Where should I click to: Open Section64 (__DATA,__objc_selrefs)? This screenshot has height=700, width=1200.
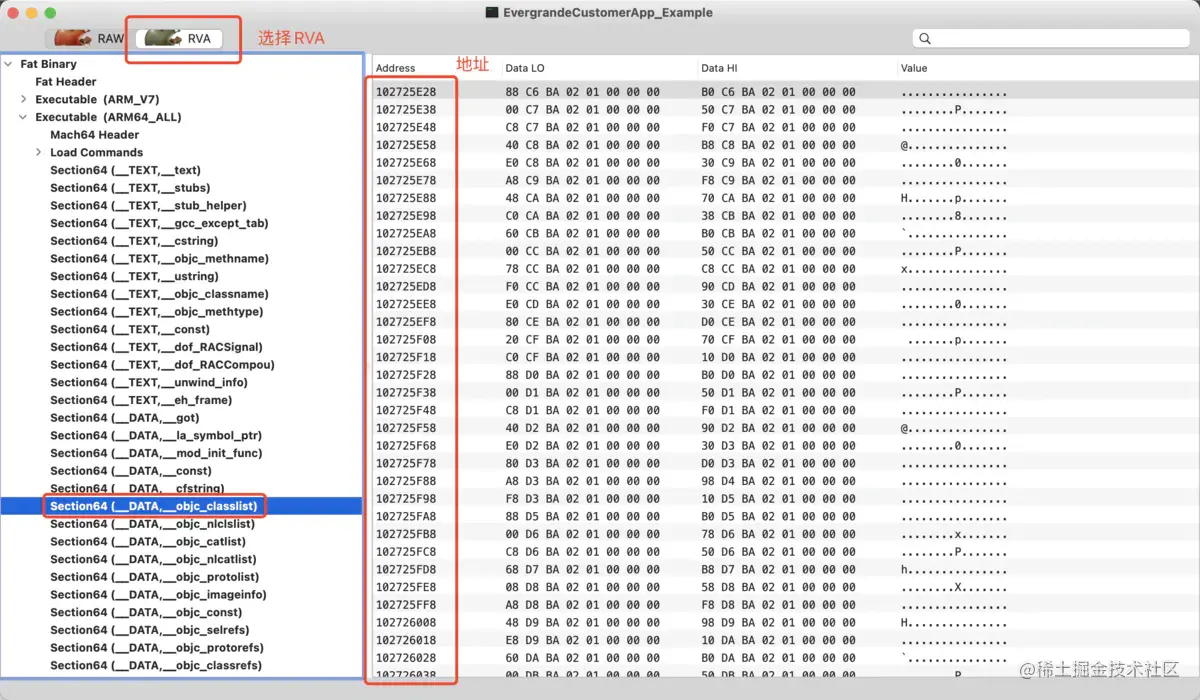pyautogui.click(x=152, y=630)
